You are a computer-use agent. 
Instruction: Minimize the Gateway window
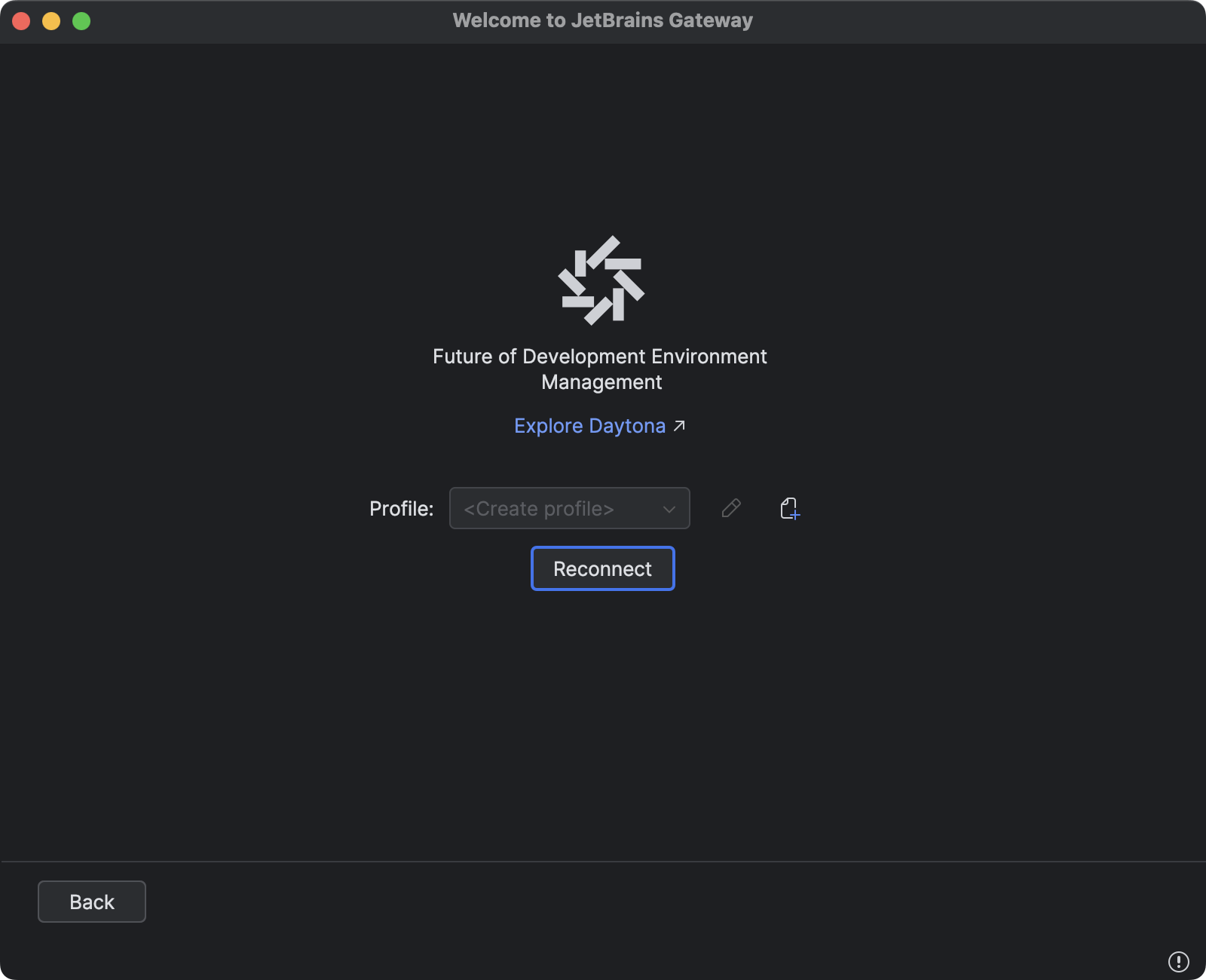click(x=51, y=21)
